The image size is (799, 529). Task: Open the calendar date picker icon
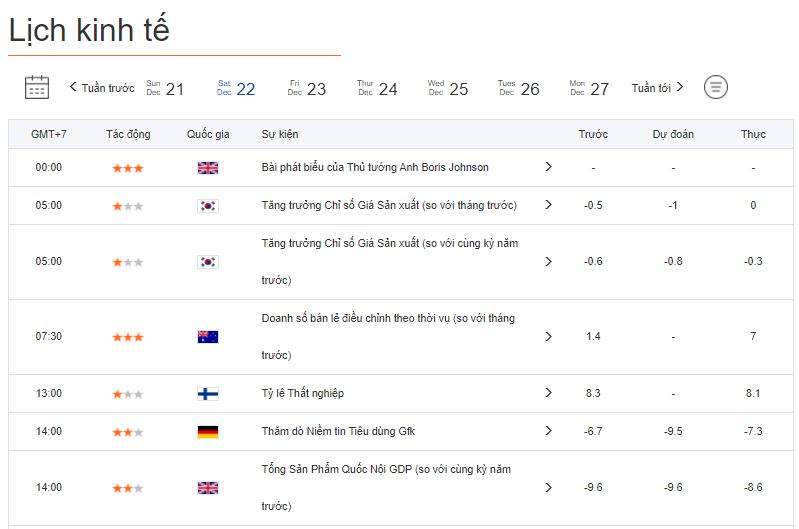(x=37, y=88)
